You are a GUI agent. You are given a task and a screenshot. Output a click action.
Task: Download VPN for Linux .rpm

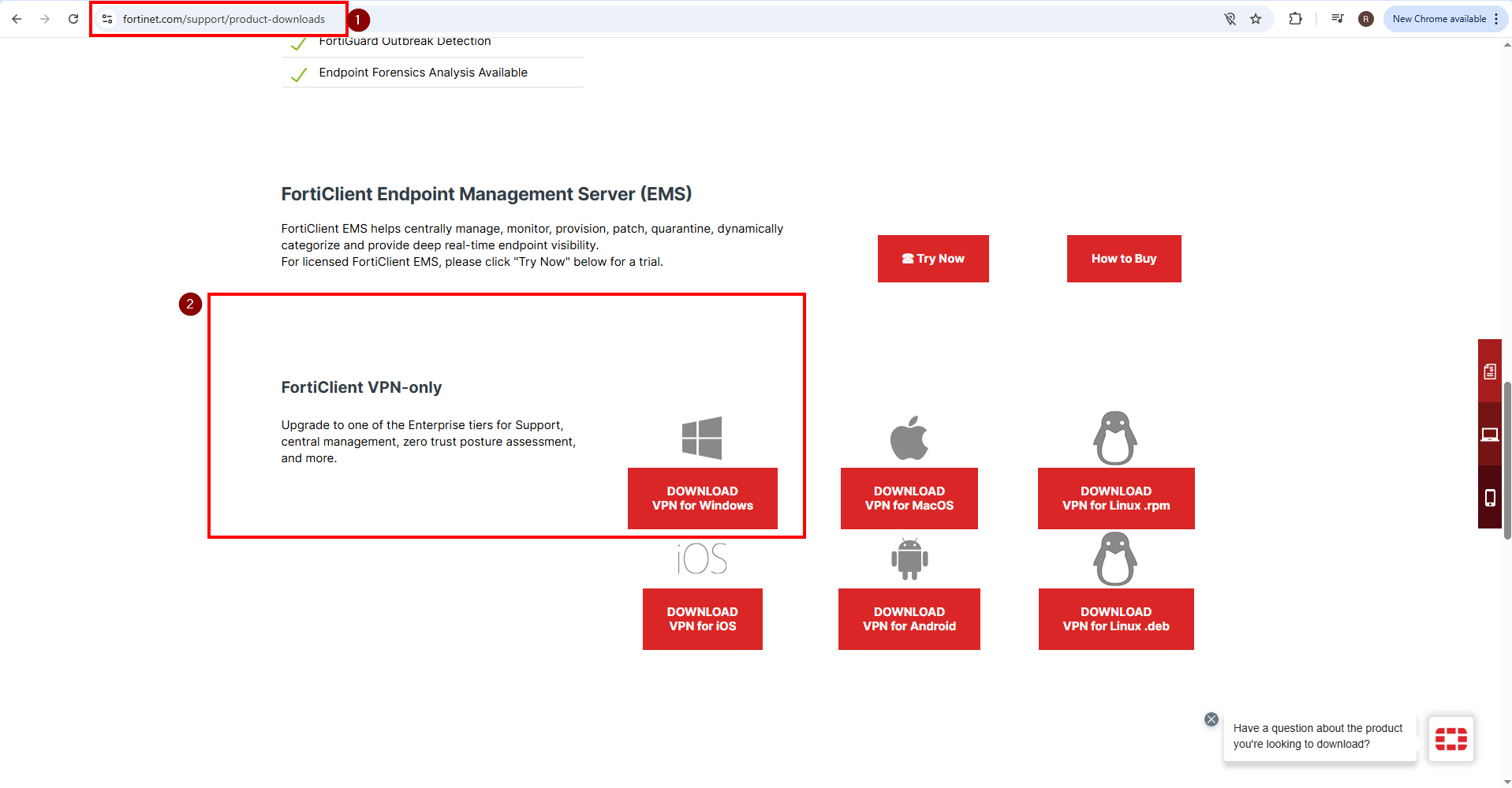(x=1116, y=499)
